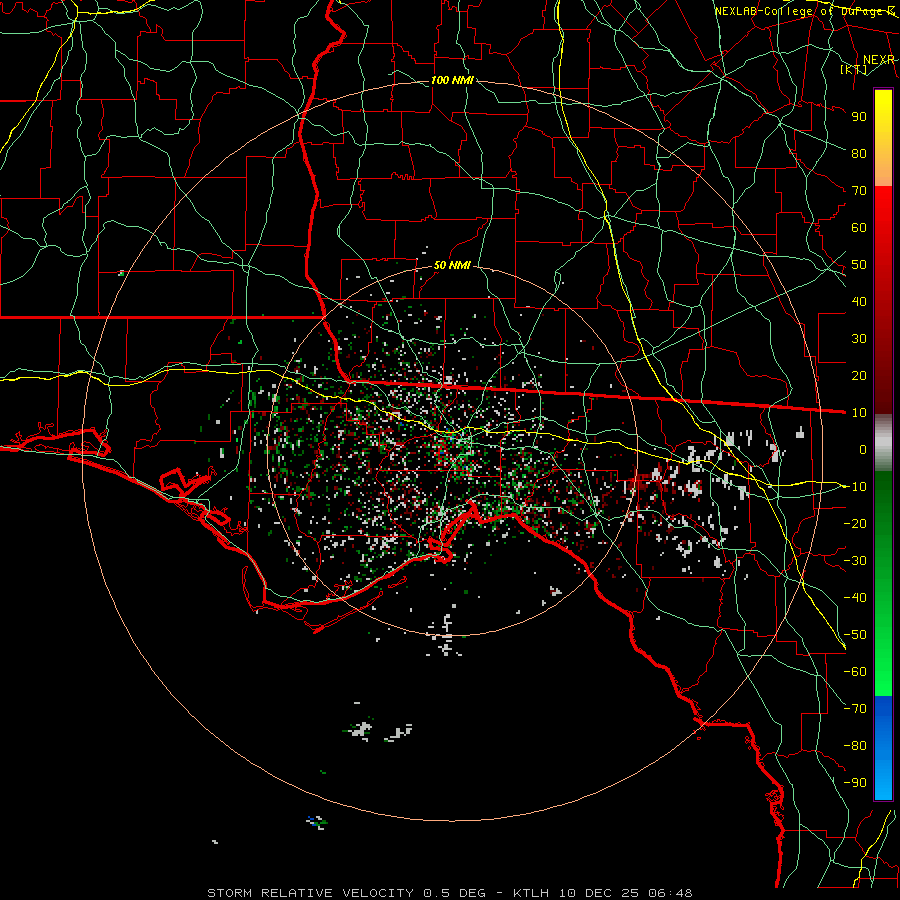This screenshot has height=900, width=900.
Task: Click the "[KT]" units label above color bar
Action: coord(854,69)
